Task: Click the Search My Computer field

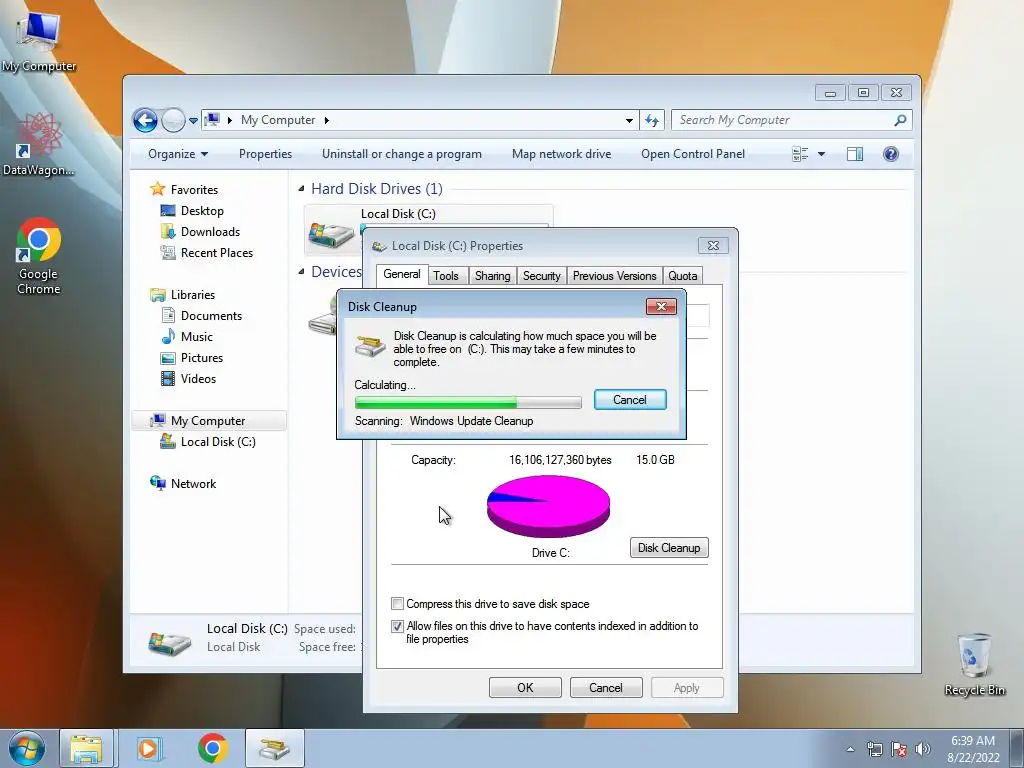Action: click(791, 120)
